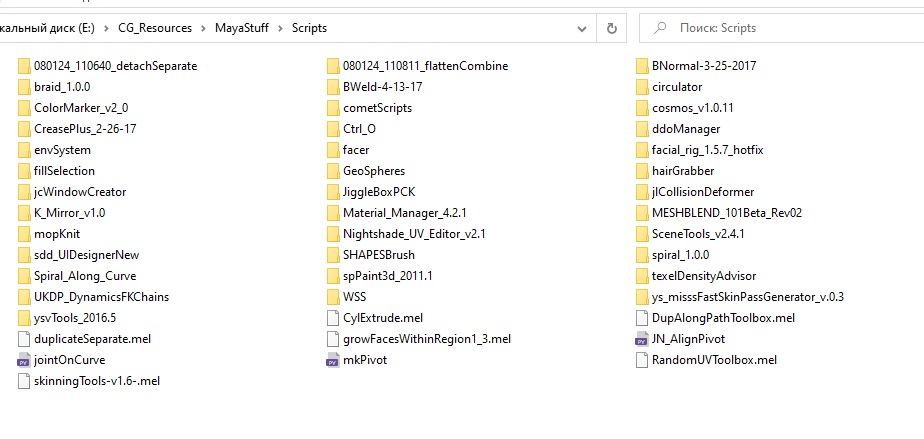Select duplicateSeparate.mel file icon
This screenshot has width=924, height=439.
coord(24,339)
